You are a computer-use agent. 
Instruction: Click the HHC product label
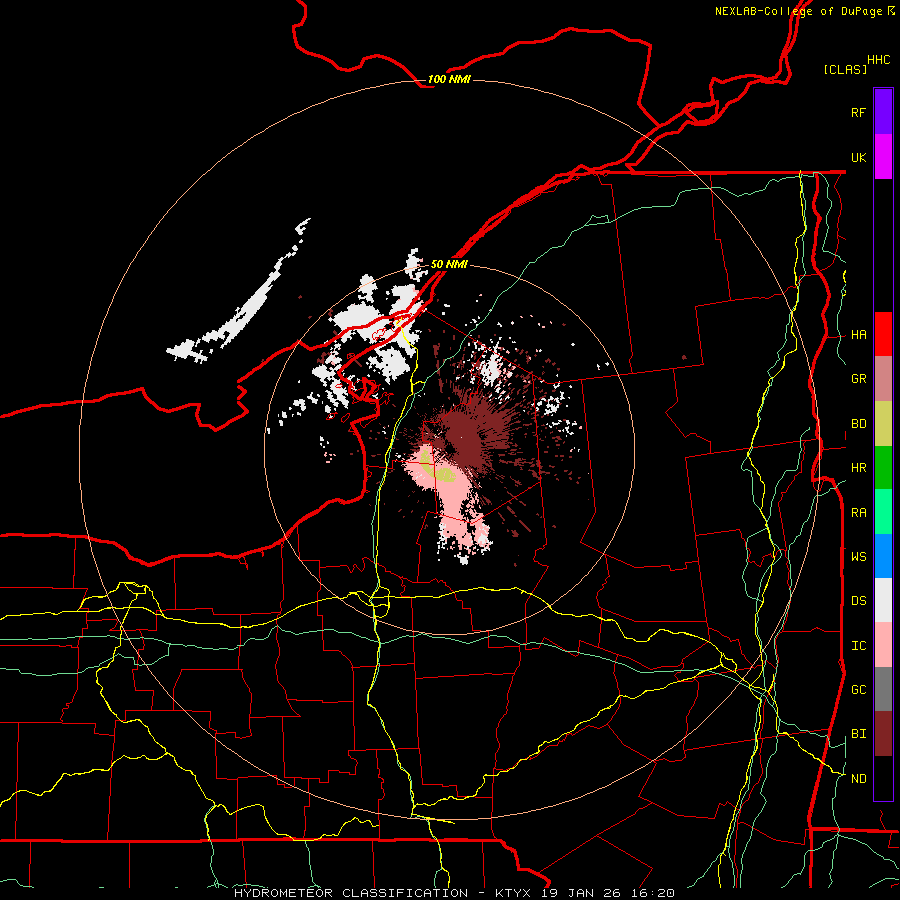pos(878,60)
